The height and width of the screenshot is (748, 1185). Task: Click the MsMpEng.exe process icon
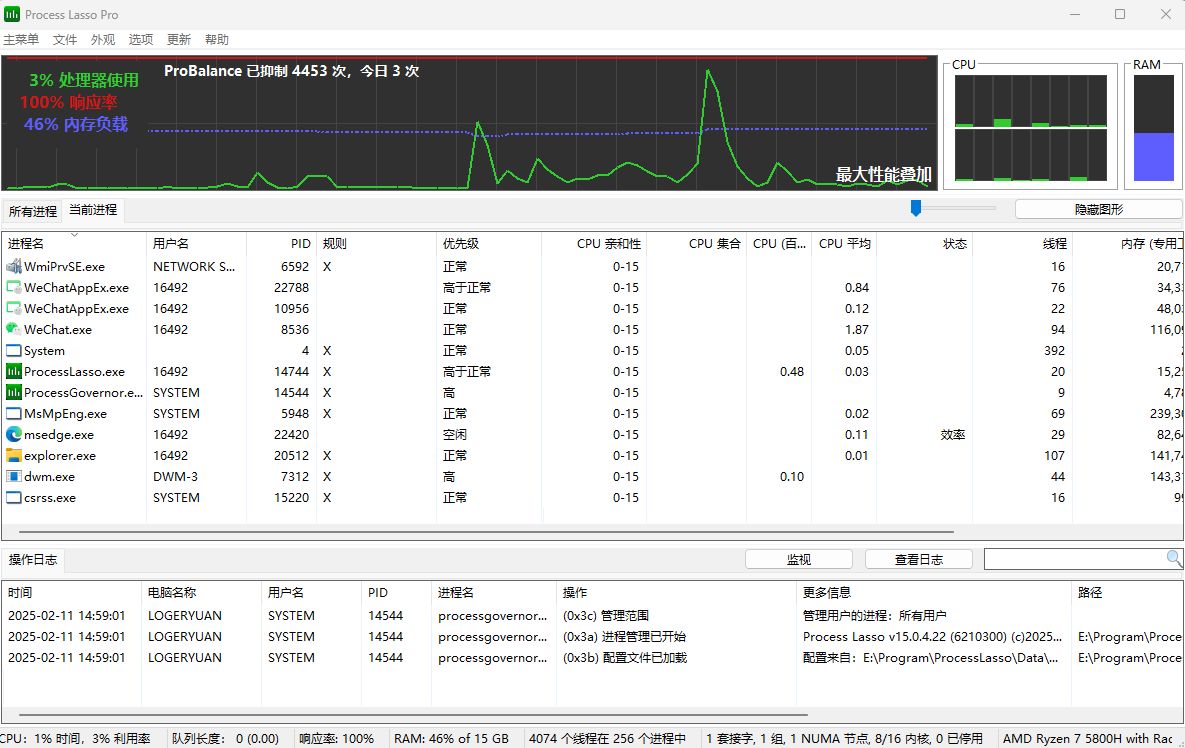(x=14, y=413)
